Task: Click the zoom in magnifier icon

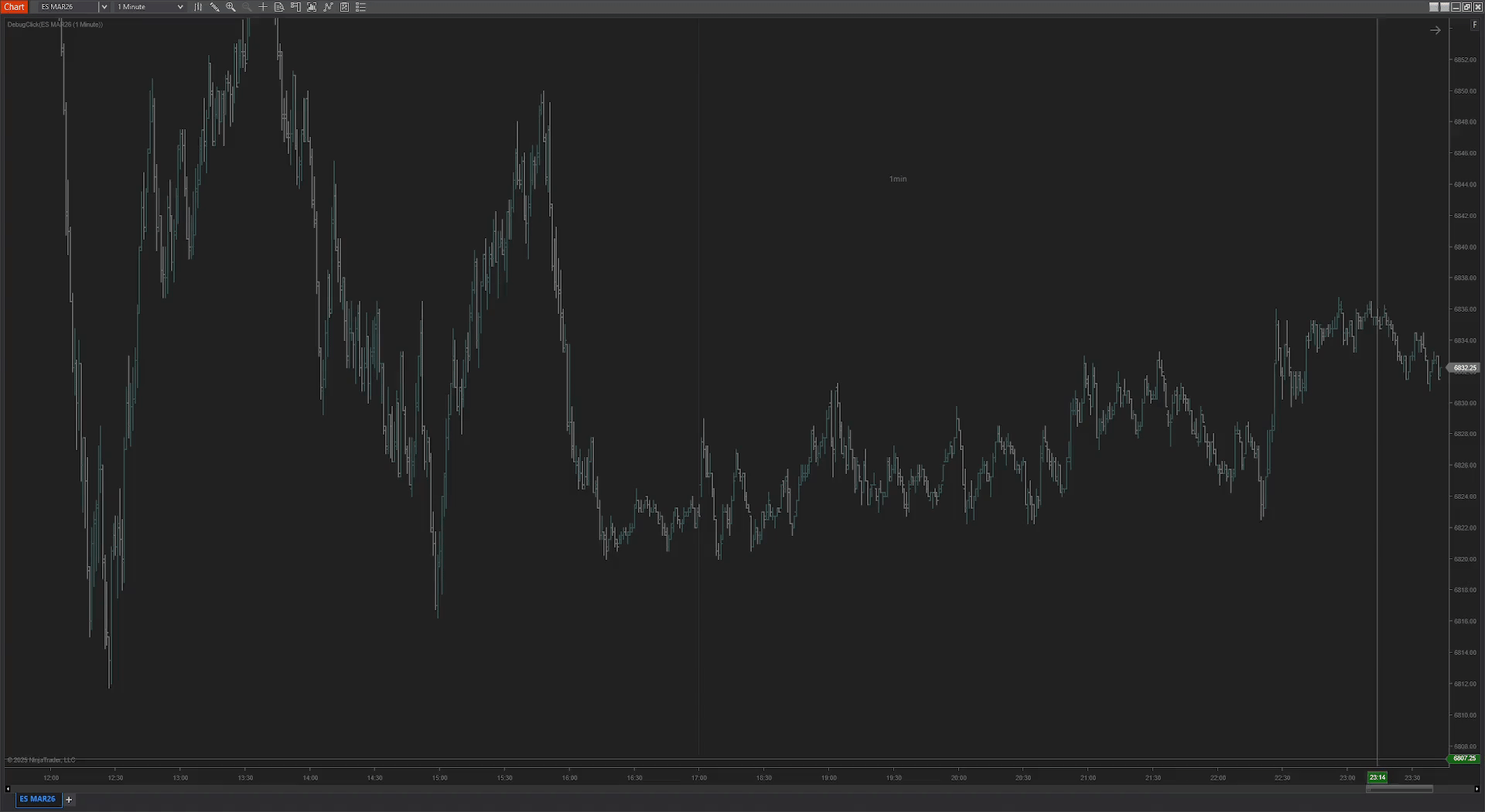Action: [230, 7]
